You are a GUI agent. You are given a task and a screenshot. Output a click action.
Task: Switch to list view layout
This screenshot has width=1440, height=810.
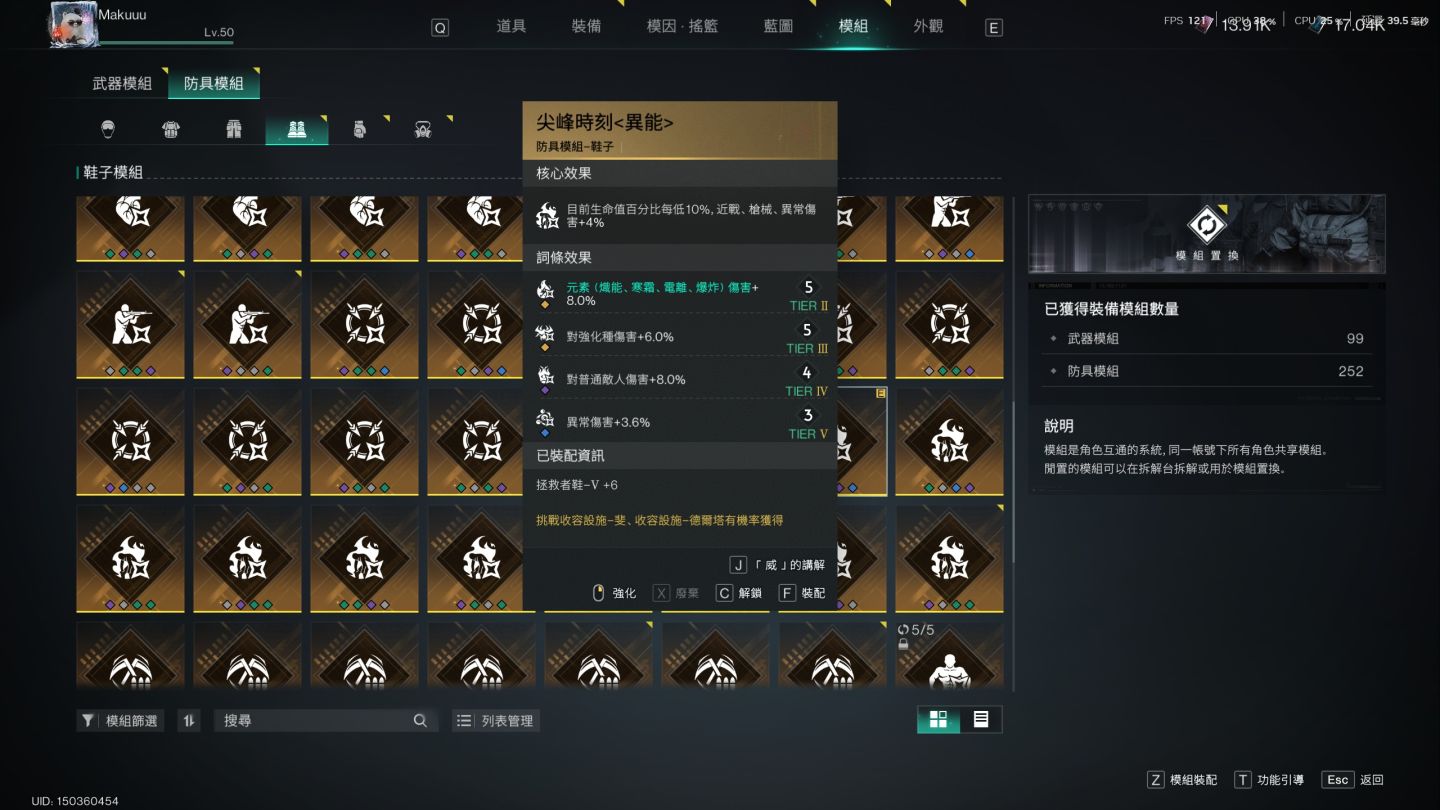(981, 720)
